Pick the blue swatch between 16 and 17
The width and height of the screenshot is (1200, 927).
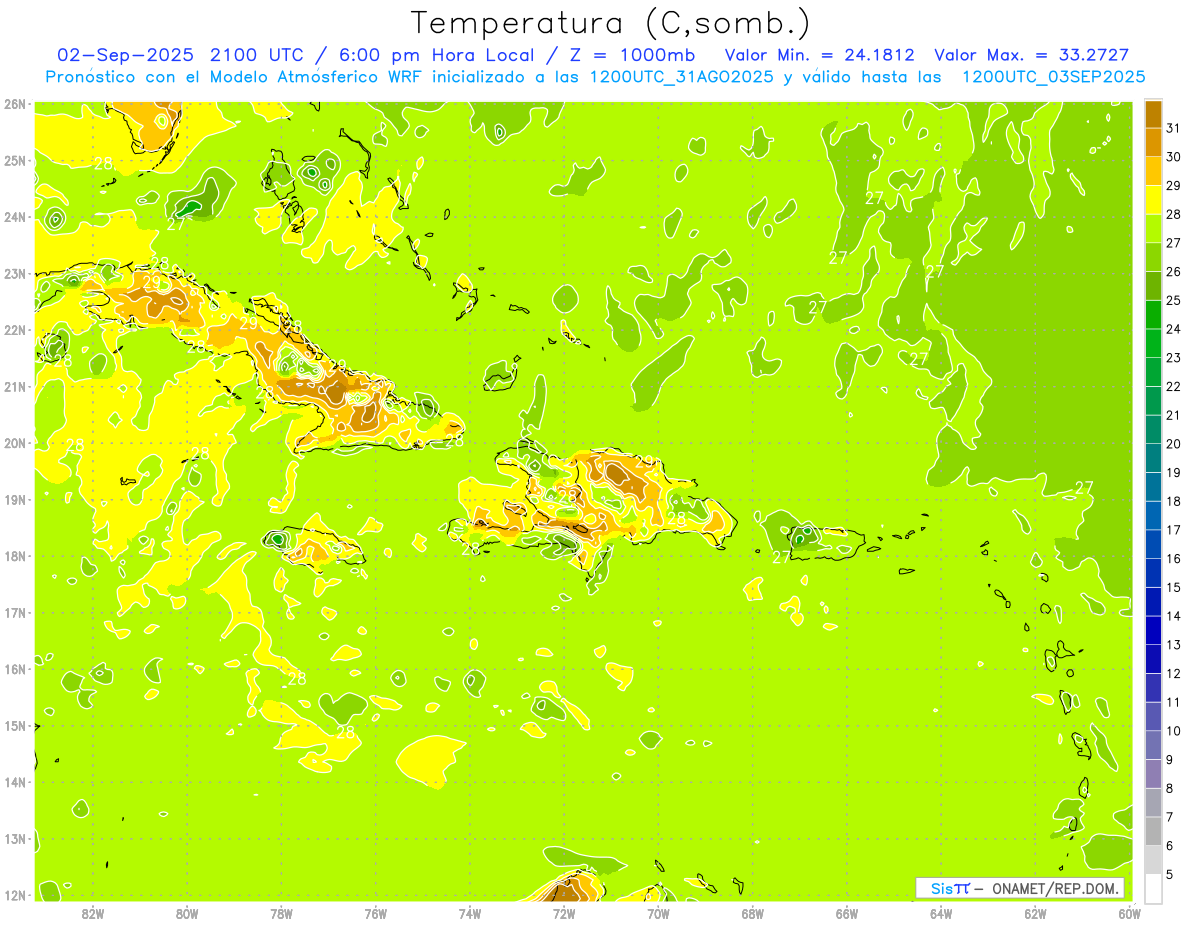point(1153,544)
